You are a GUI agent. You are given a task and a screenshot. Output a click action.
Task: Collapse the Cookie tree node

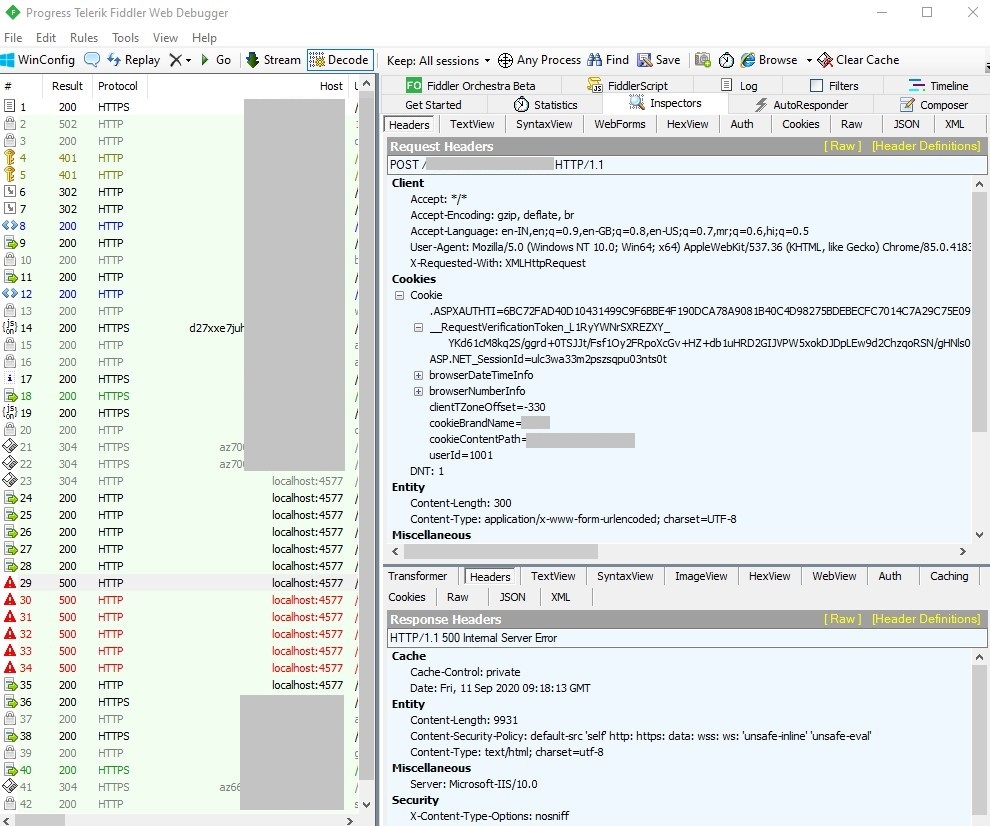pos(399,295)
